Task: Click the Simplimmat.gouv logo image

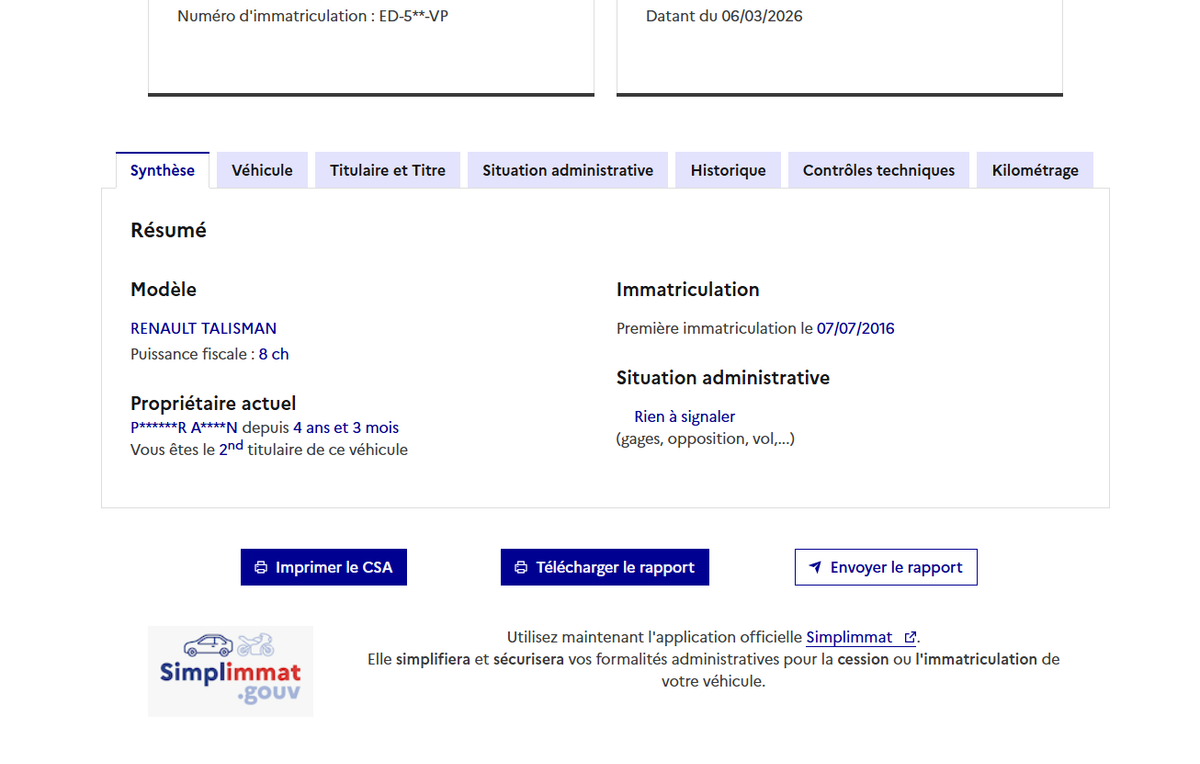Action: pos(231,671)
